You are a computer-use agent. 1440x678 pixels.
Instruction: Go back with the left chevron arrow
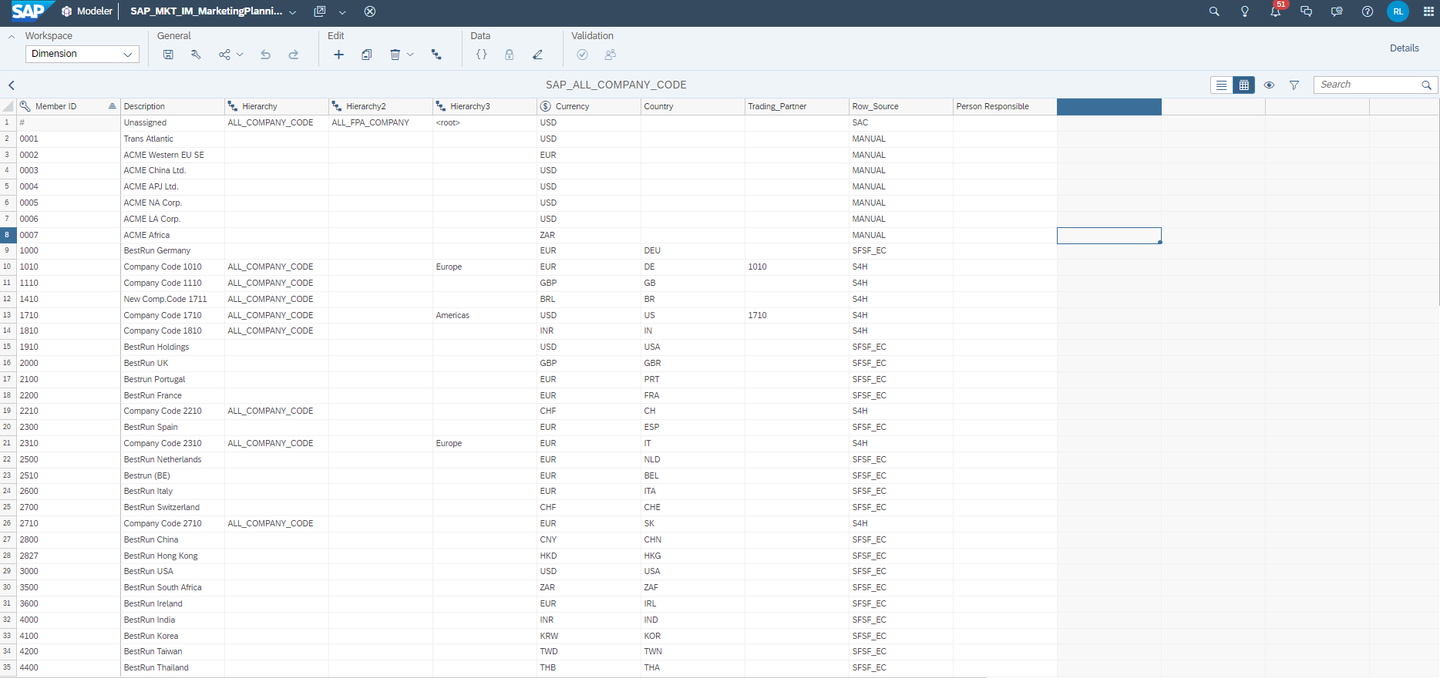(11, 85)
